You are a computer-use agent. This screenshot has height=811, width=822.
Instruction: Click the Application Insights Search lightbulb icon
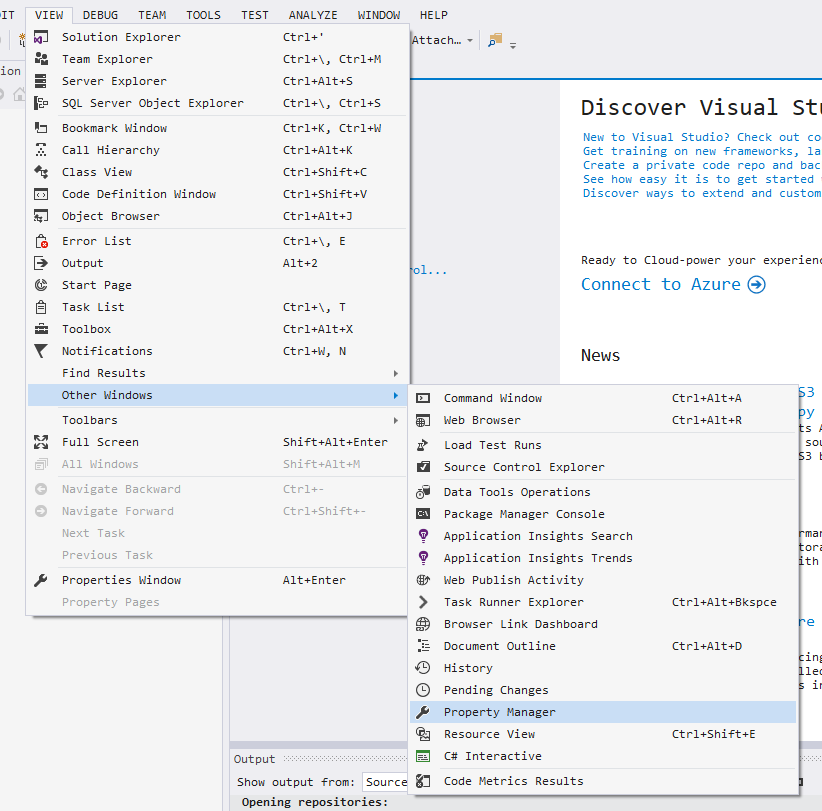(423, 537)
